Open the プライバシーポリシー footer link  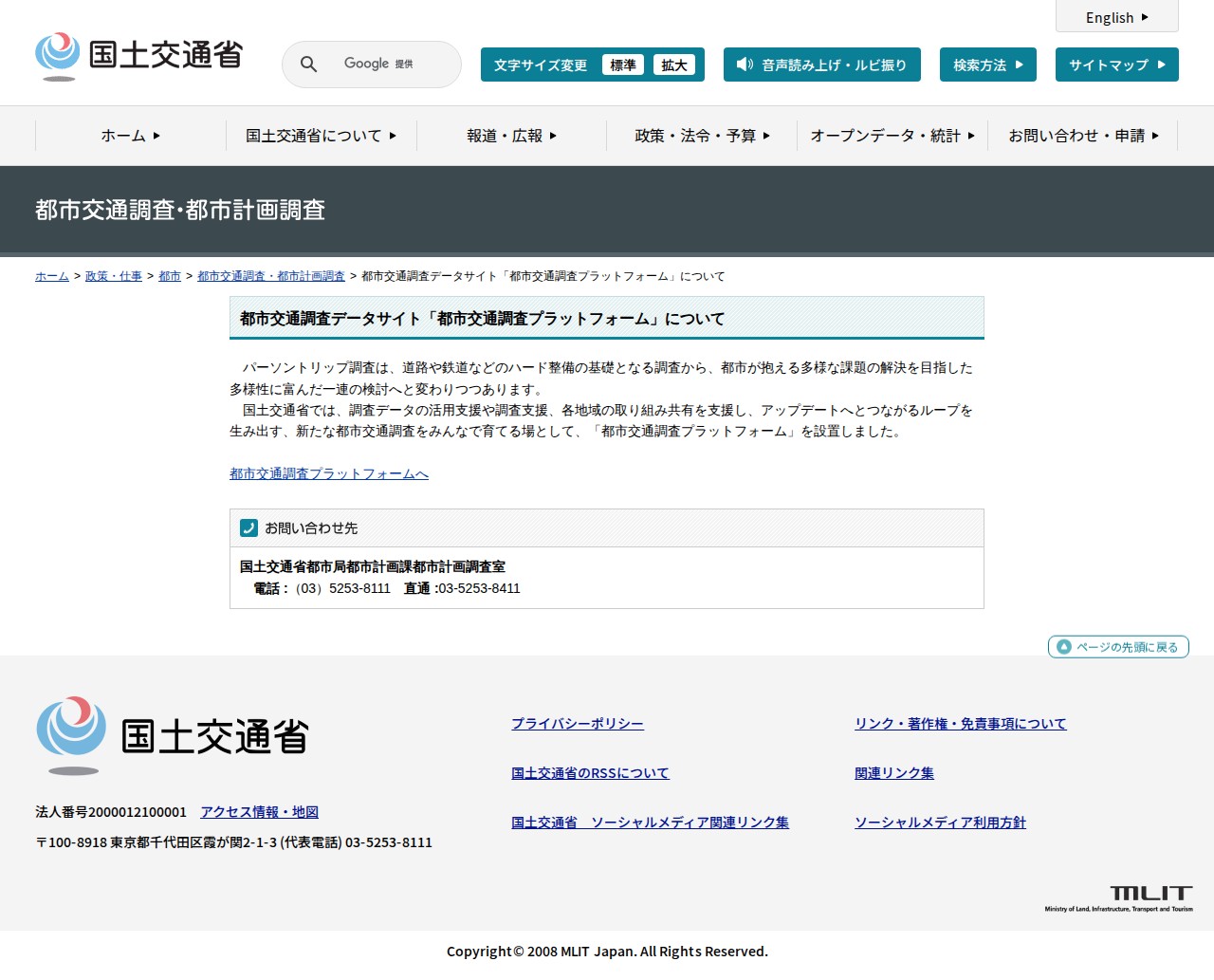(x=577, y=724)
